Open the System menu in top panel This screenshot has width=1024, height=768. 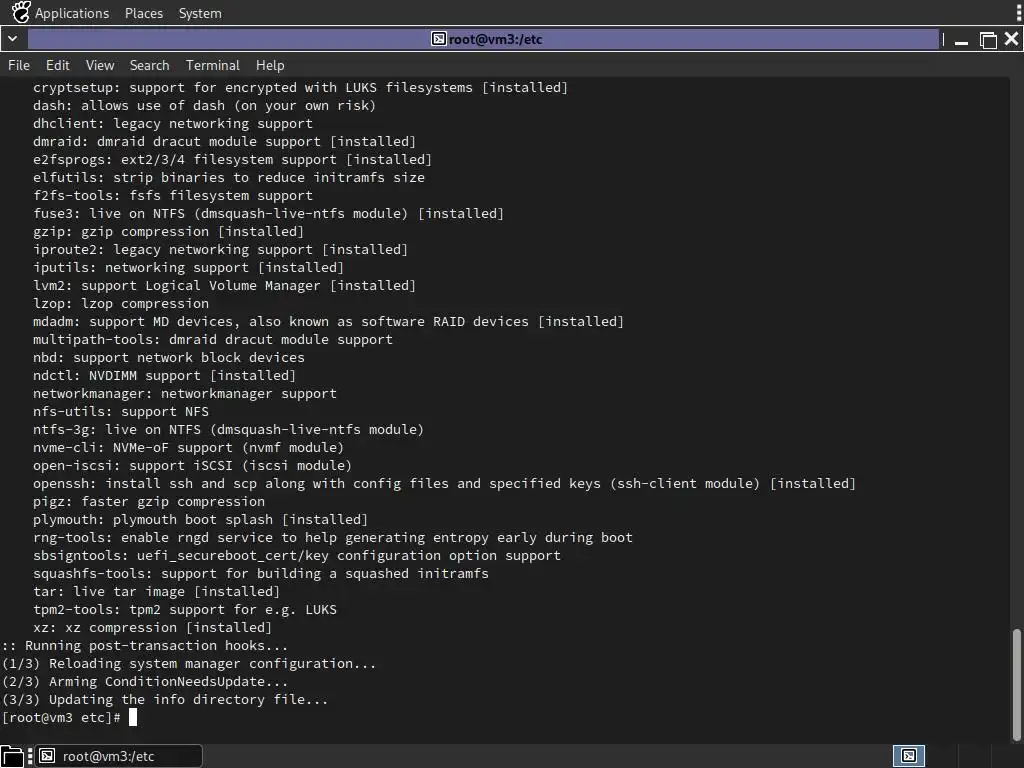point(200,13)
